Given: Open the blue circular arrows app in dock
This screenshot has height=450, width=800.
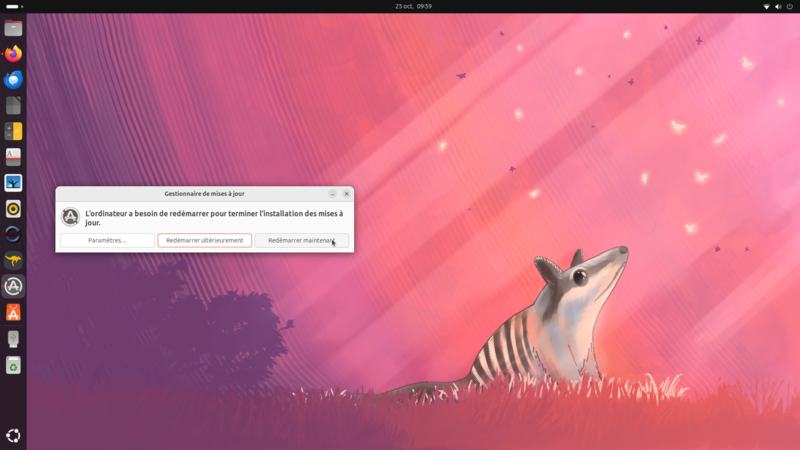Looking at the screenshot, I should pos(13,234).
